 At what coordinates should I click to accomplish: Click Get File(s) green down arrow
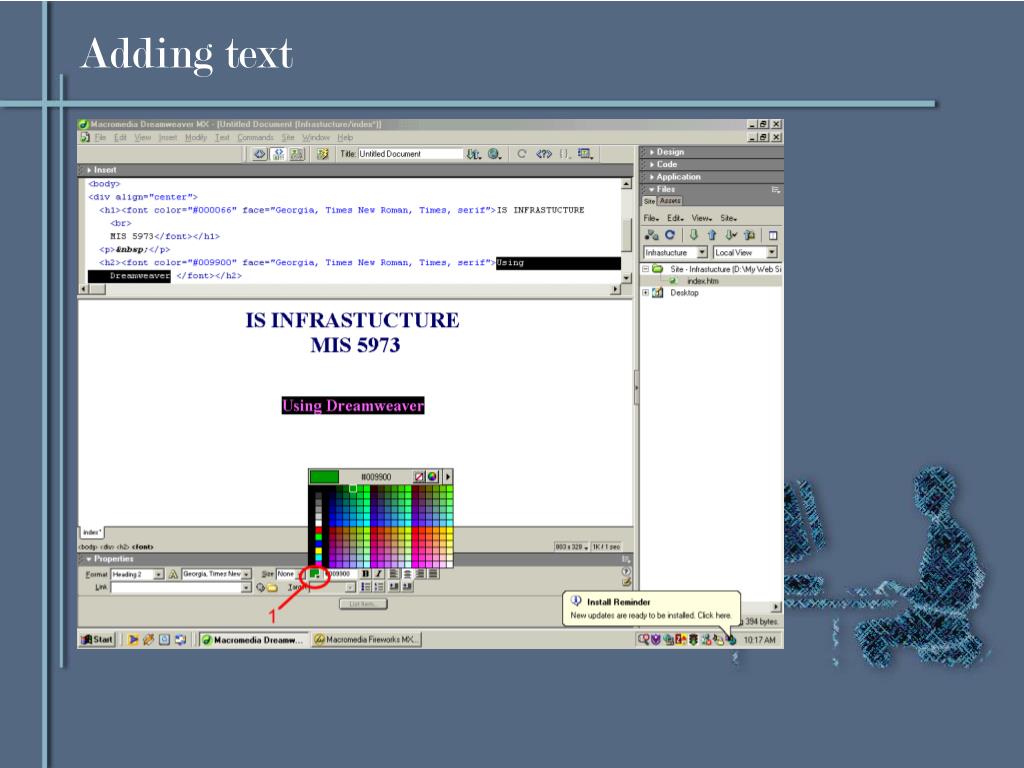coord(694,235)
